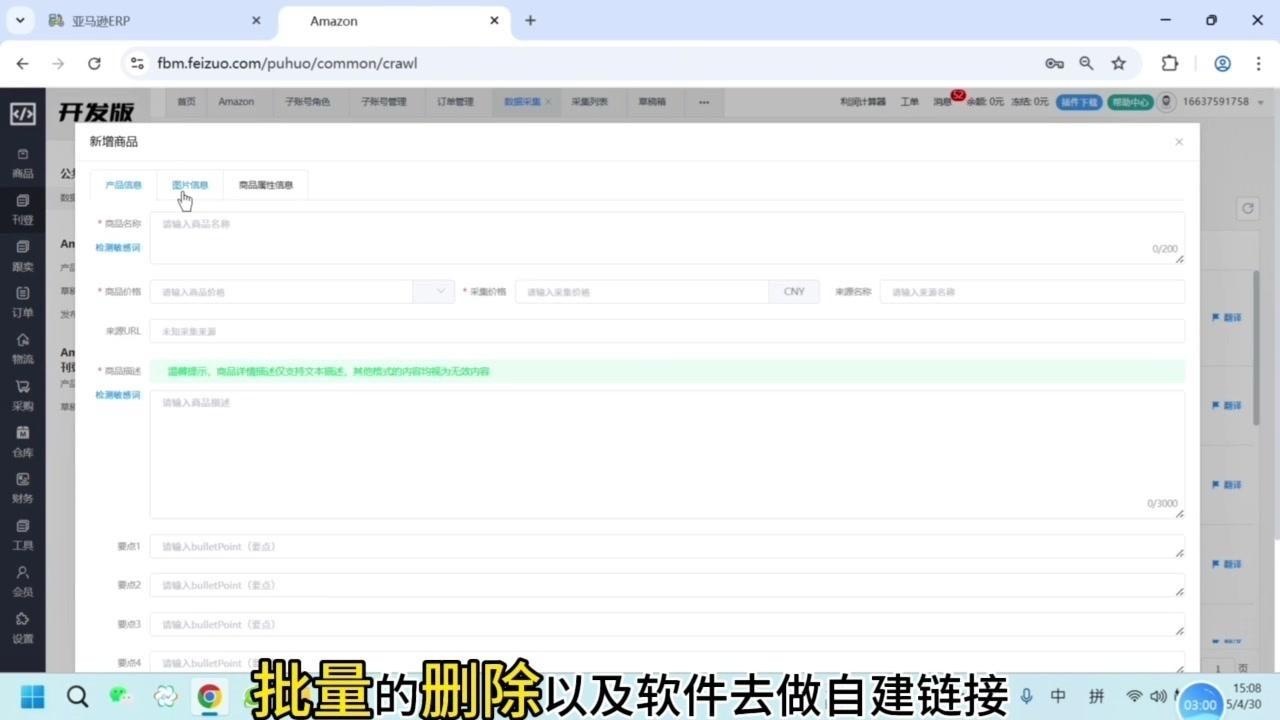Click the 来源名称 input field
The height and width of the screenshot is (720, 1280).
[x=1032, y=291]
